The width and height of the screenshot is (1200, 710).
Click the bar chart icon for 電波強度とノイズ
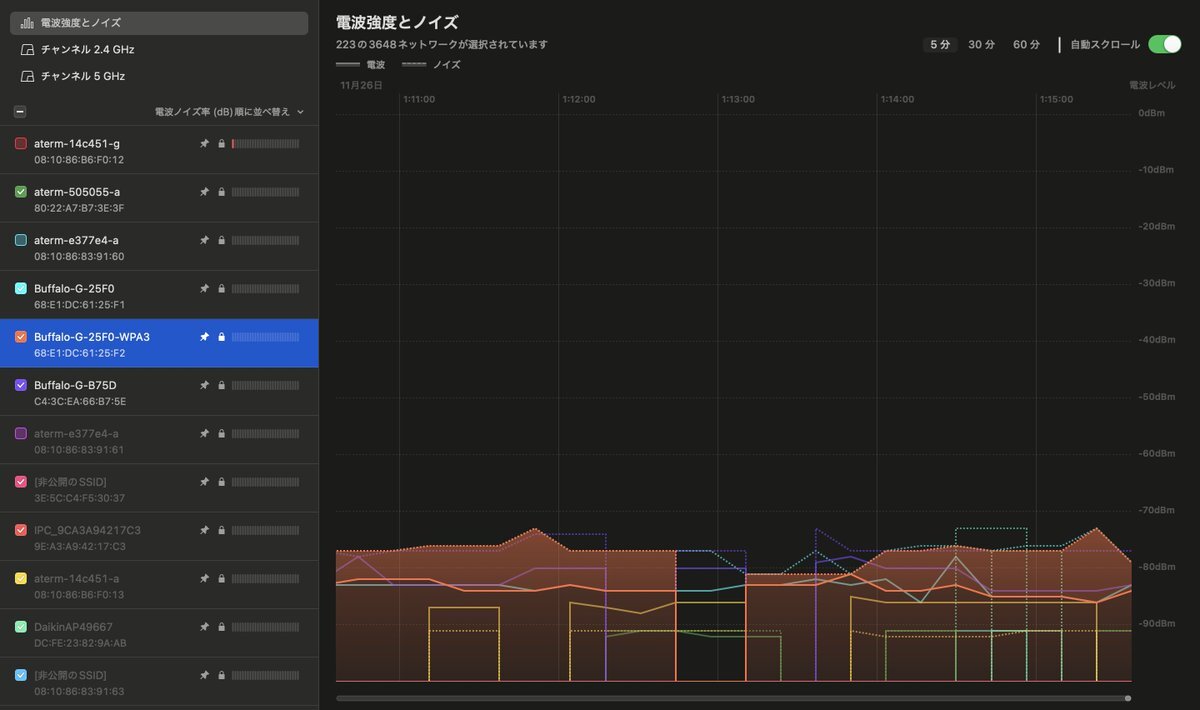(x=27, y=22)
